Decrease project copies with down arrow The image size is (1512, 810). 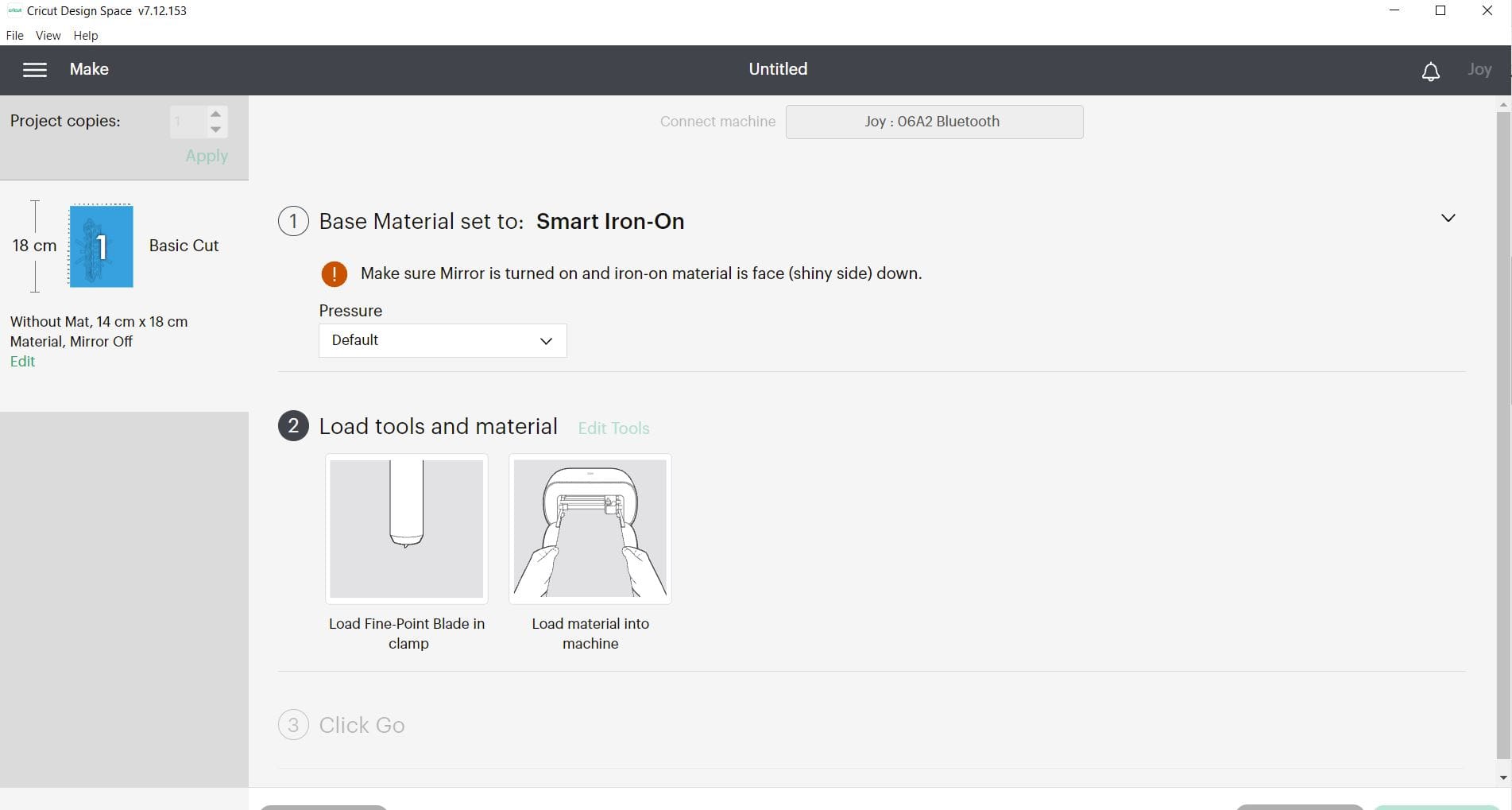click(x=215, y=130)
